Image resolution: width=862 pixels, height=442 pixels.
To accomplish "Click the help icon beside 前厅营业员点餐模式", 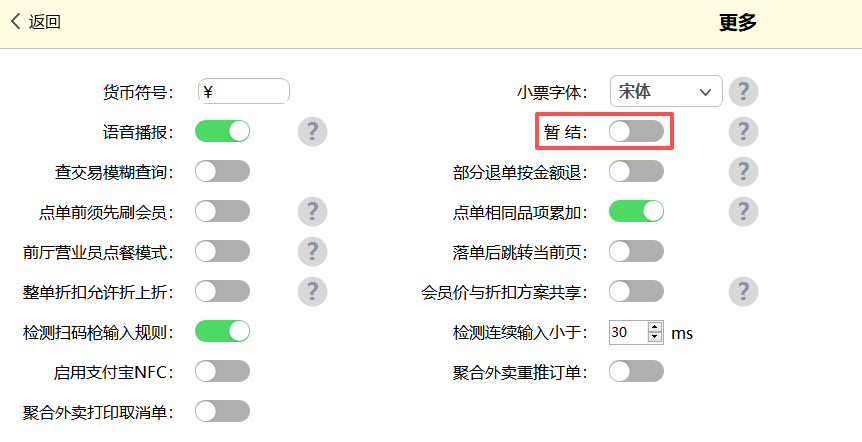I will tap(312, 251).
